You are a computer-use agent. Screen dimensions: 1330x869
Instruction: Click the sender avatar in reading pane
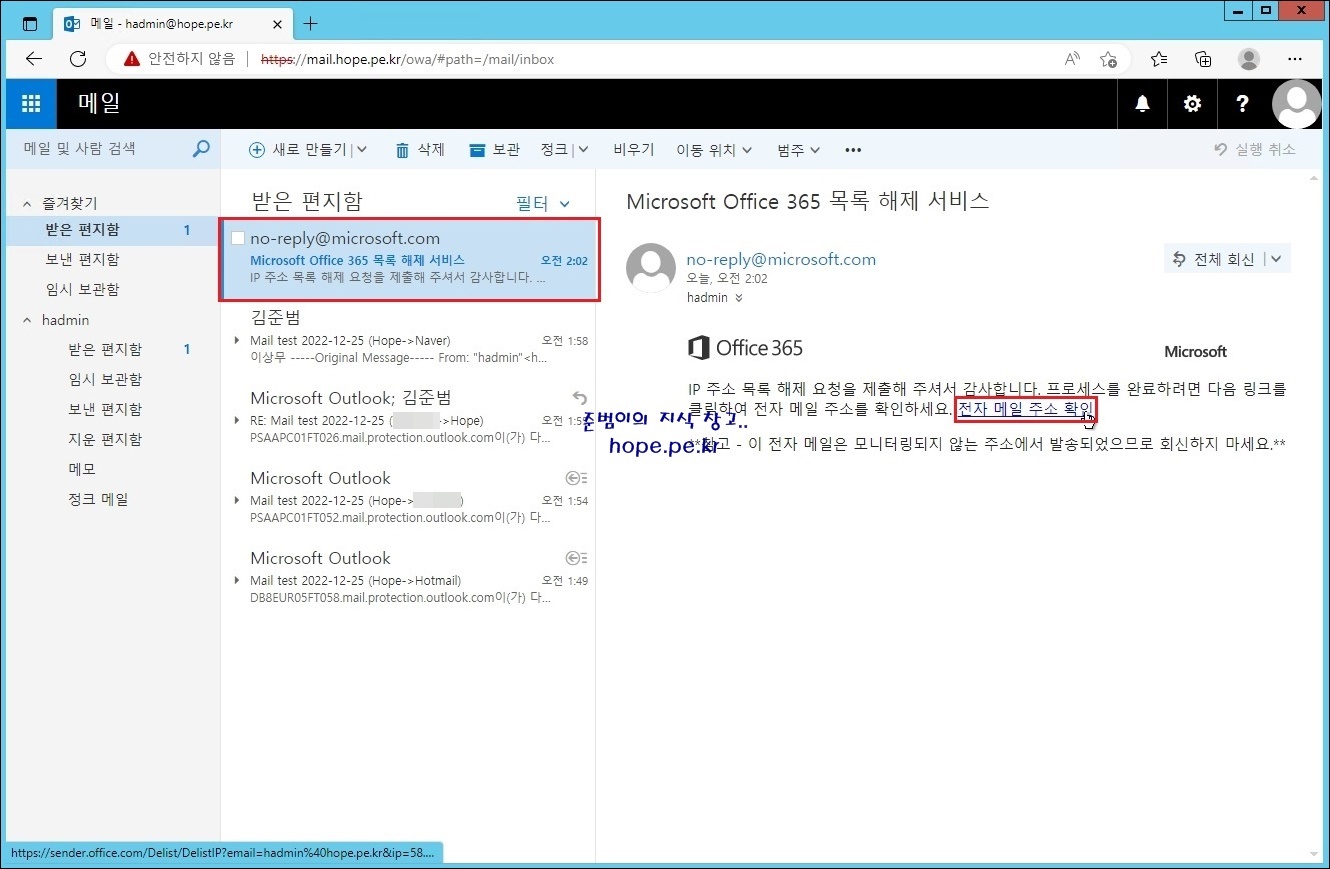[651, 268]
